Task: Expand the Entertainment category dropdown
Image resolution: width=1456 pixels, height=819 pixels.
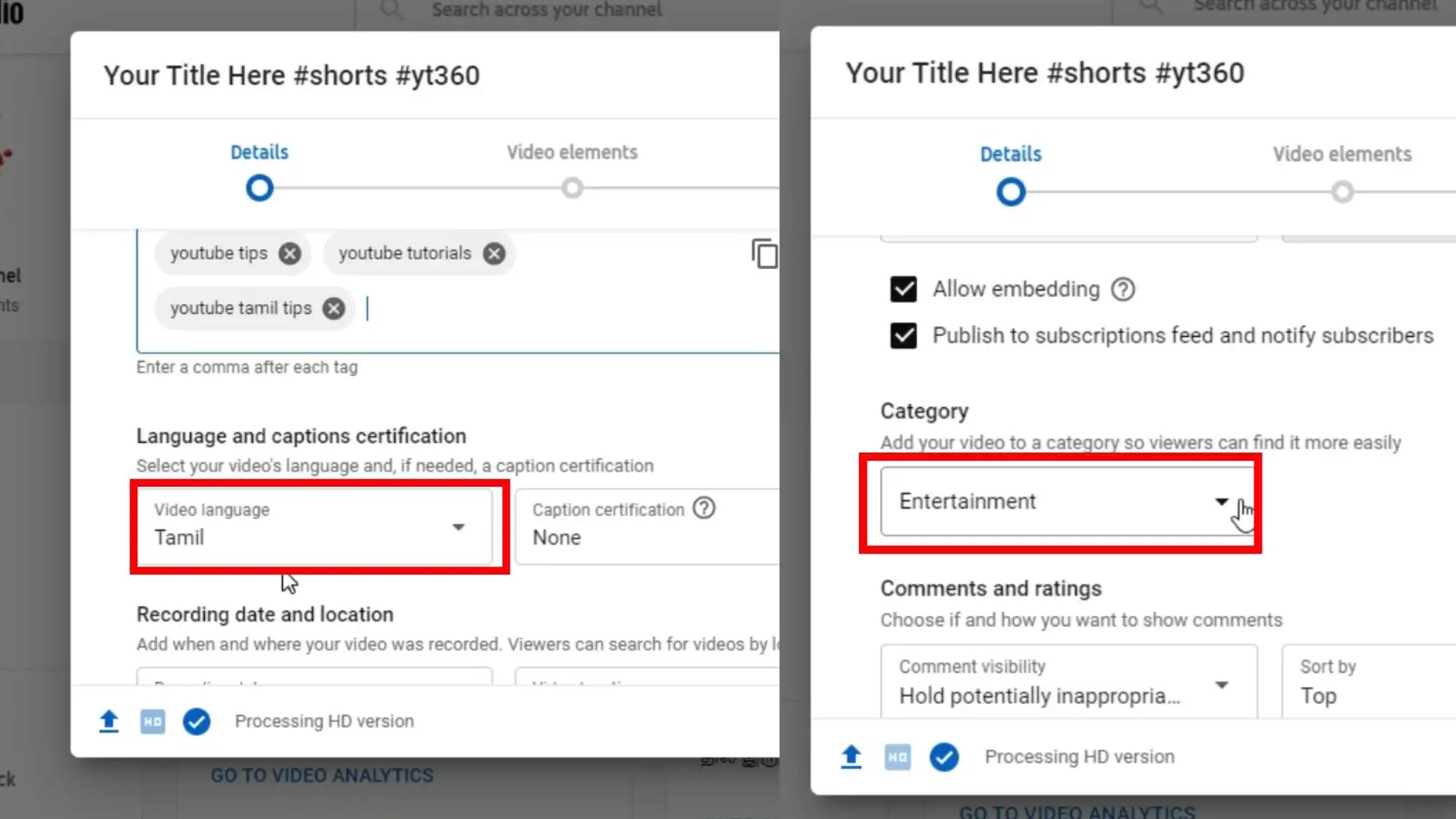Action: 1067,501
